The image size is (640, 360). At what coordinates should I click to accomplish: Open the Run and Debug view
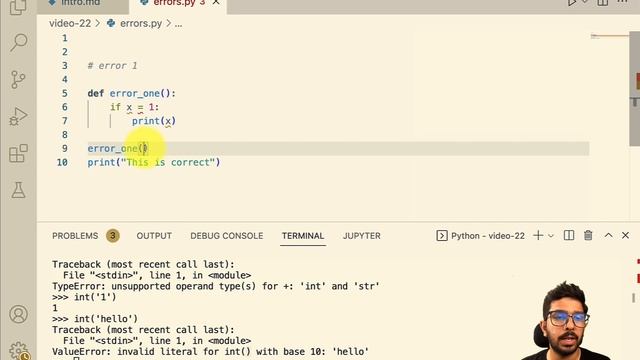click(18, 116)
